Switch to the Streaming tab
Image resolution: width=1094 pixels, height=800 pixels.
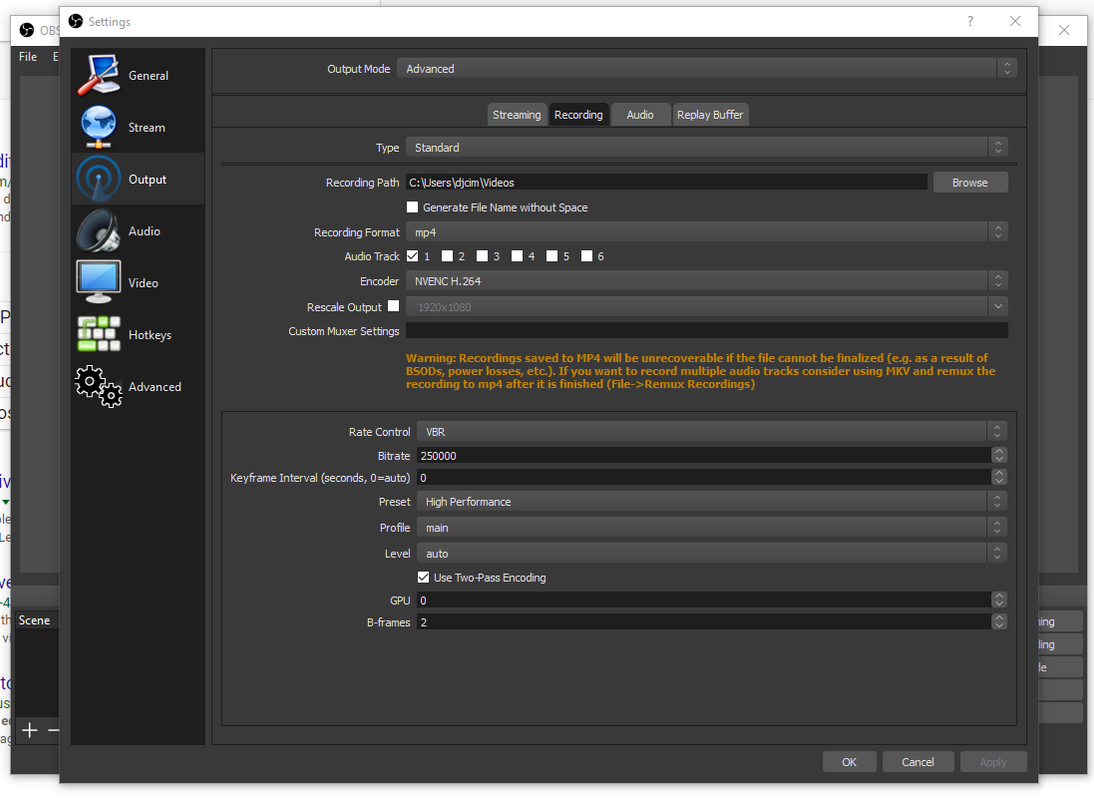(x=516, y=114)
